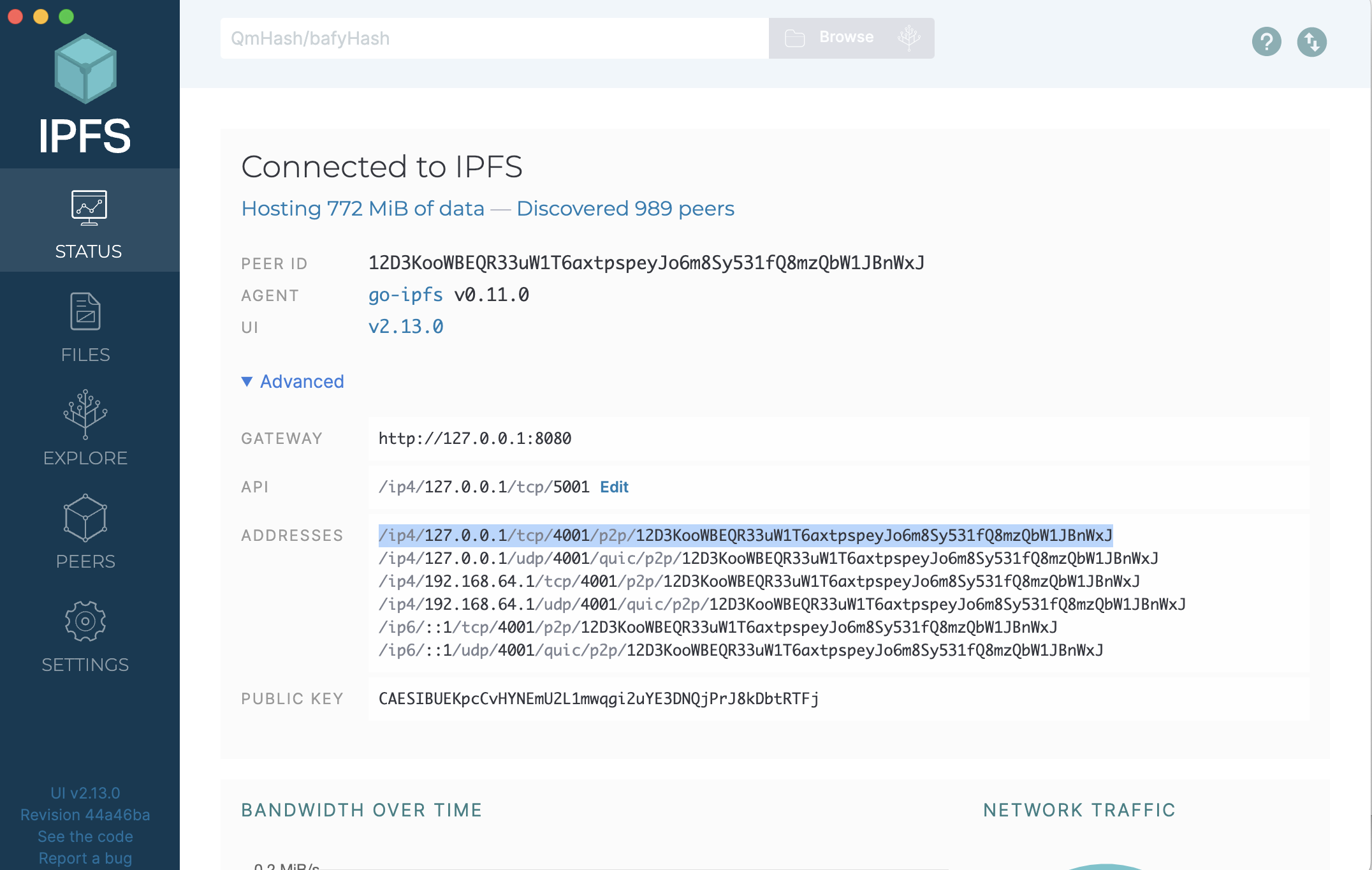The height and width of the screenshot is (870, 1372).
Task: Open the Files page icon
Action: pyautogui.click(x=85, y=311)
